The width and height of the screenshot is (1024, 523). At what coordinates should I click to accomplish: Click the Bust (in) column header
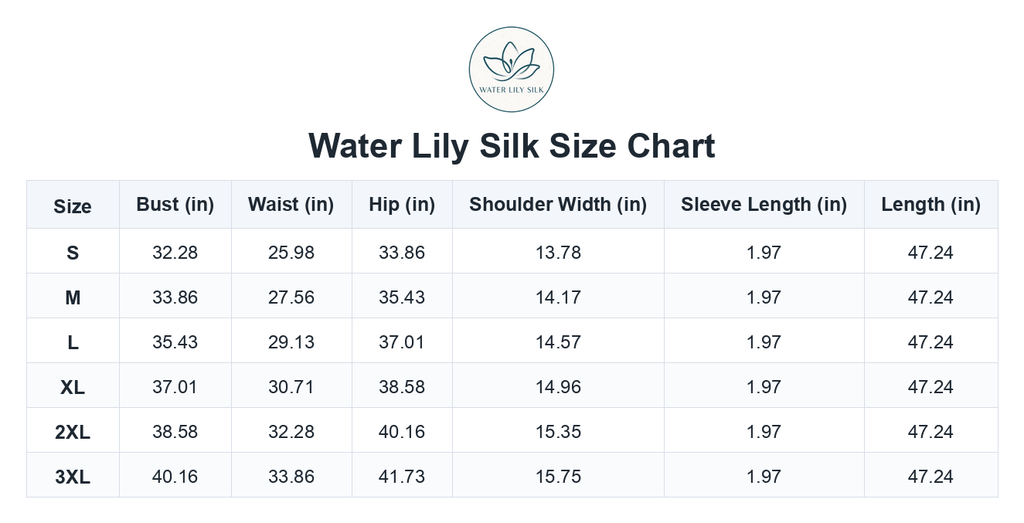tap(175, 204)
